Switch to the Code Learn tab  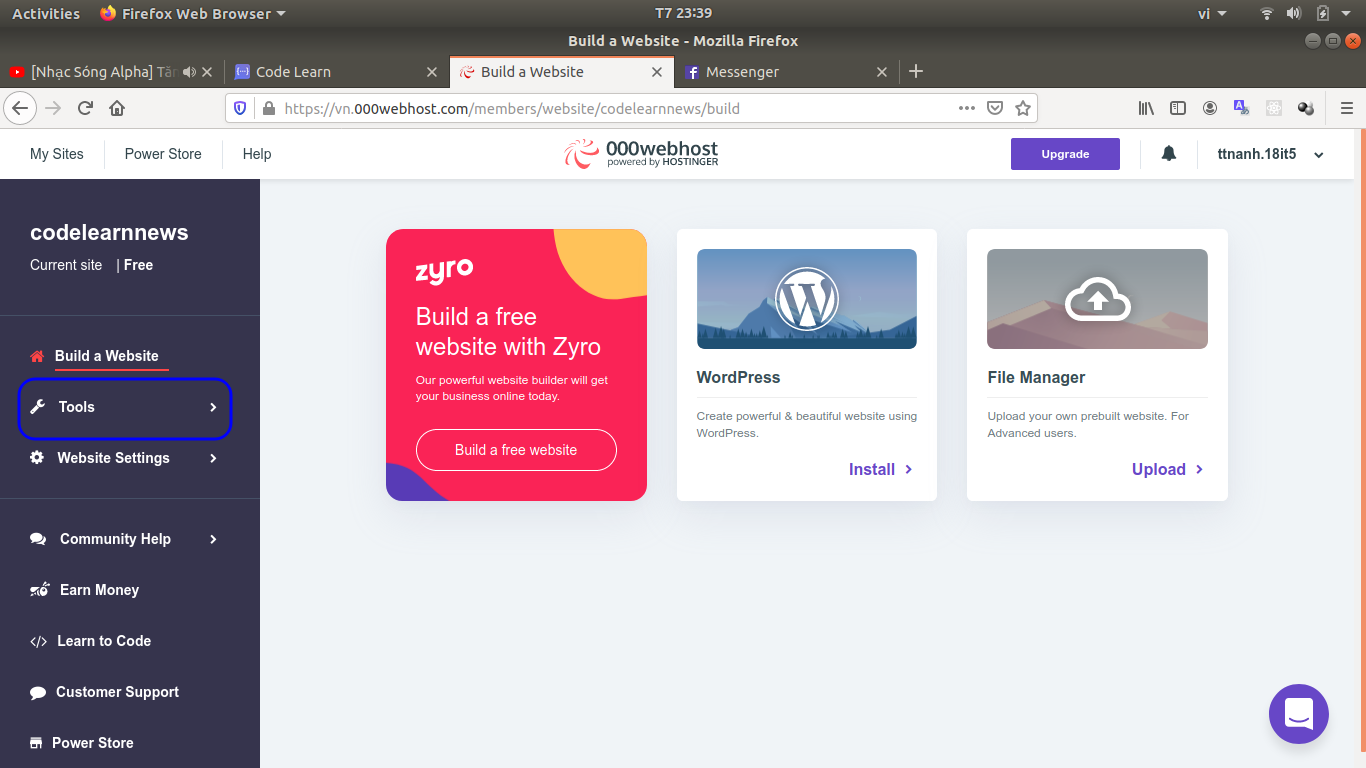335,72
